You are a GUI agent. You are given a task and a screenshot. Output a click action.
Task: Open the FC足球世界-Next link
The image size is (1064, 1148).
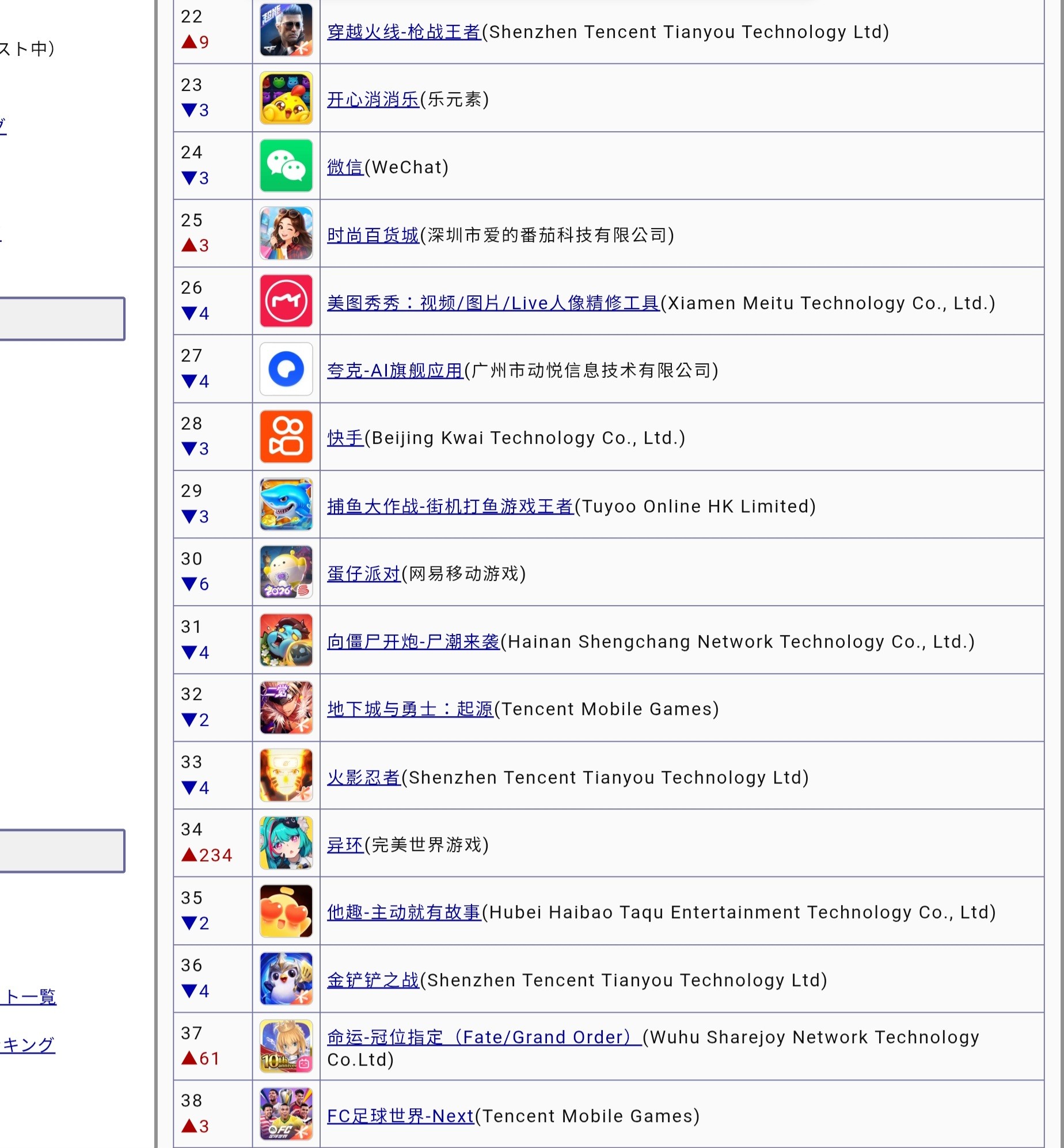click(x=401, y=1116)
